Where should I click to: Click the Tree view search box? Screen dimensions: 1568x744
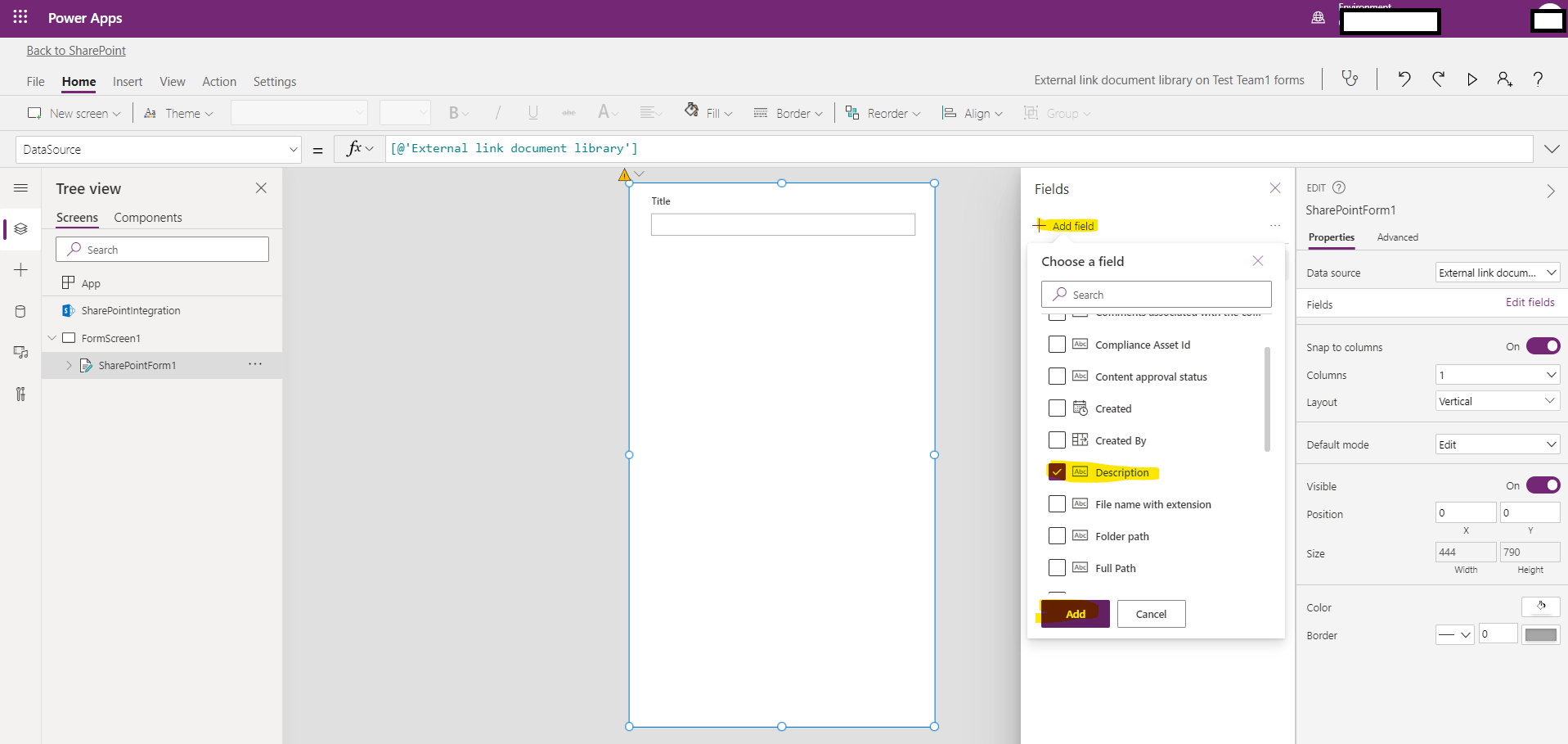[x=162, y=250]
